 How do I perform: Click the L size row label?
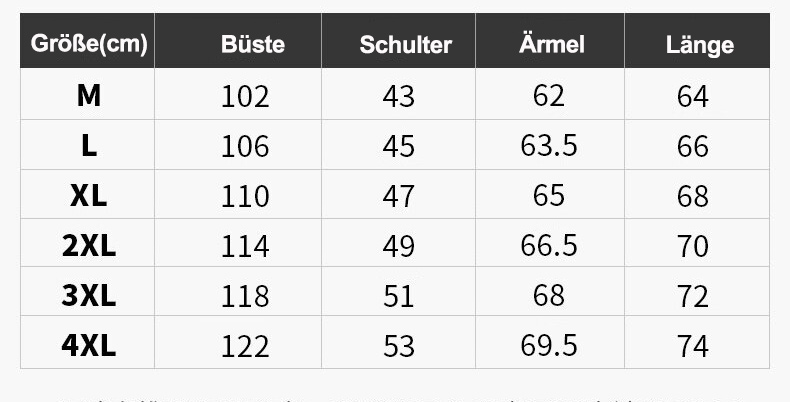click(89, 146)
